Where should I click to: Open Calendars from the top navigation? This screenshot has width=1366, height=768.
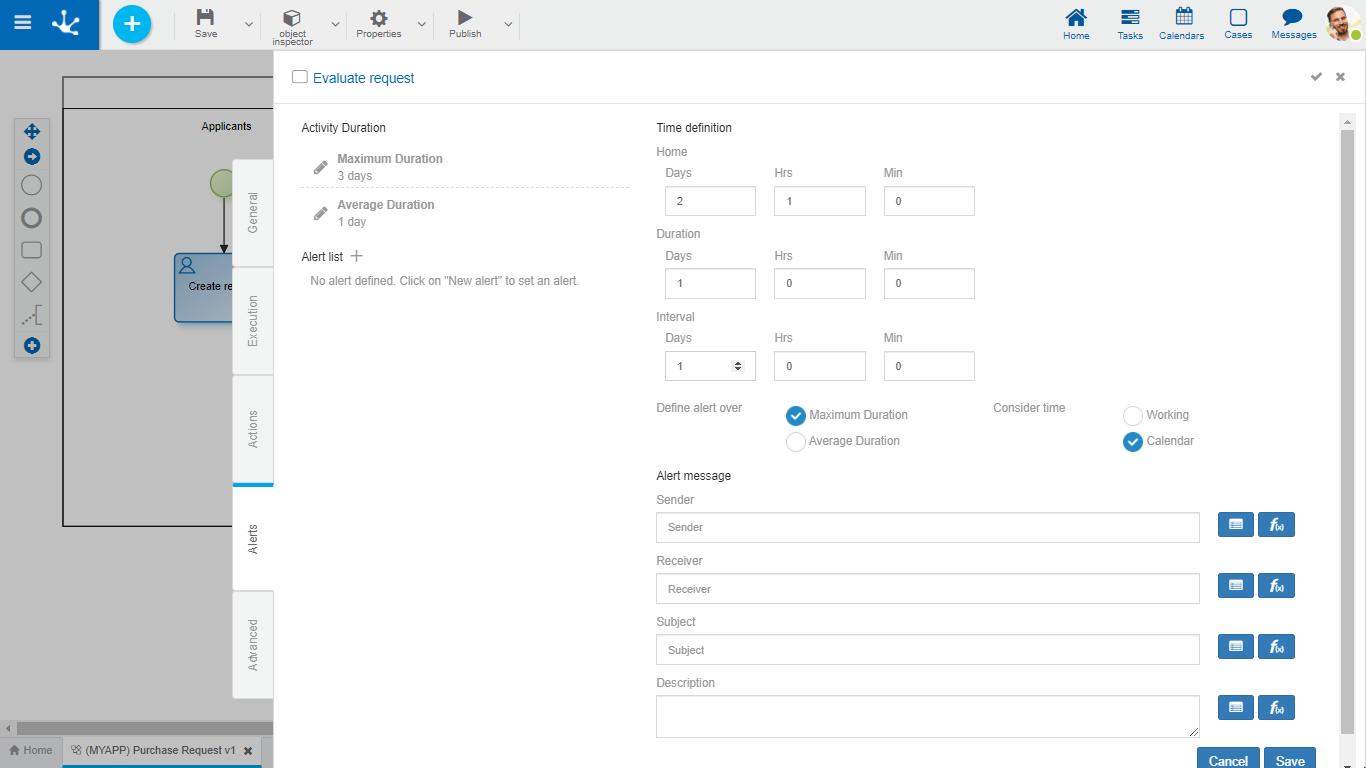1183,24
